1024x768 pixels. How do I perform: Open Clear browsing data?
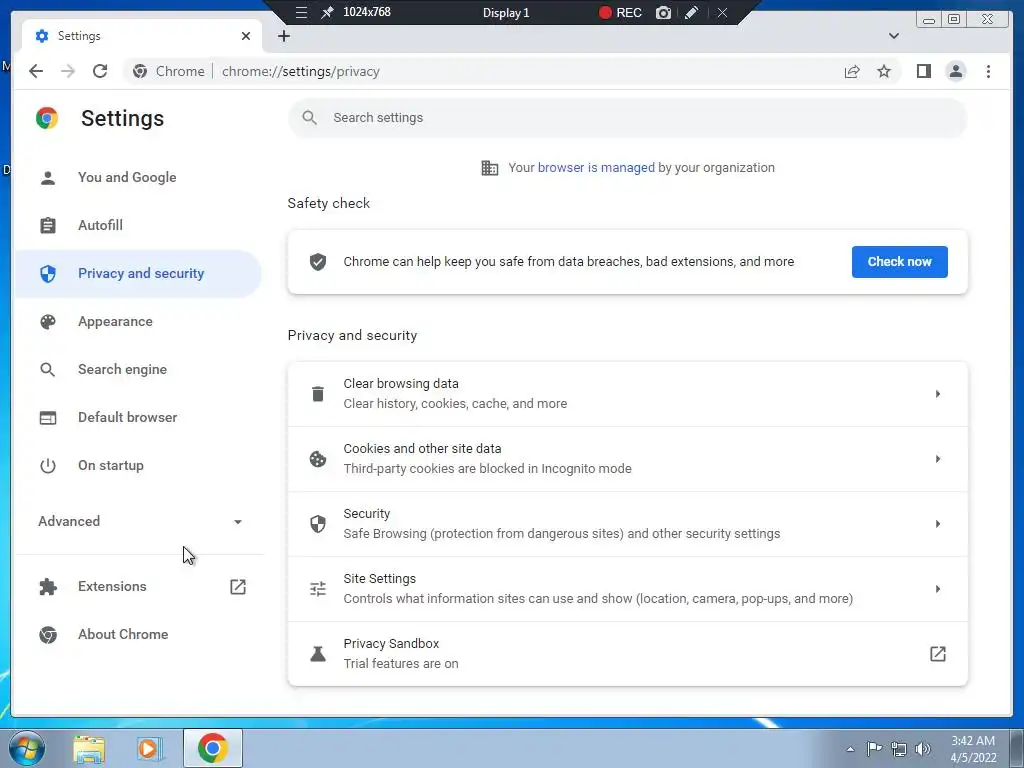point(627,394)
